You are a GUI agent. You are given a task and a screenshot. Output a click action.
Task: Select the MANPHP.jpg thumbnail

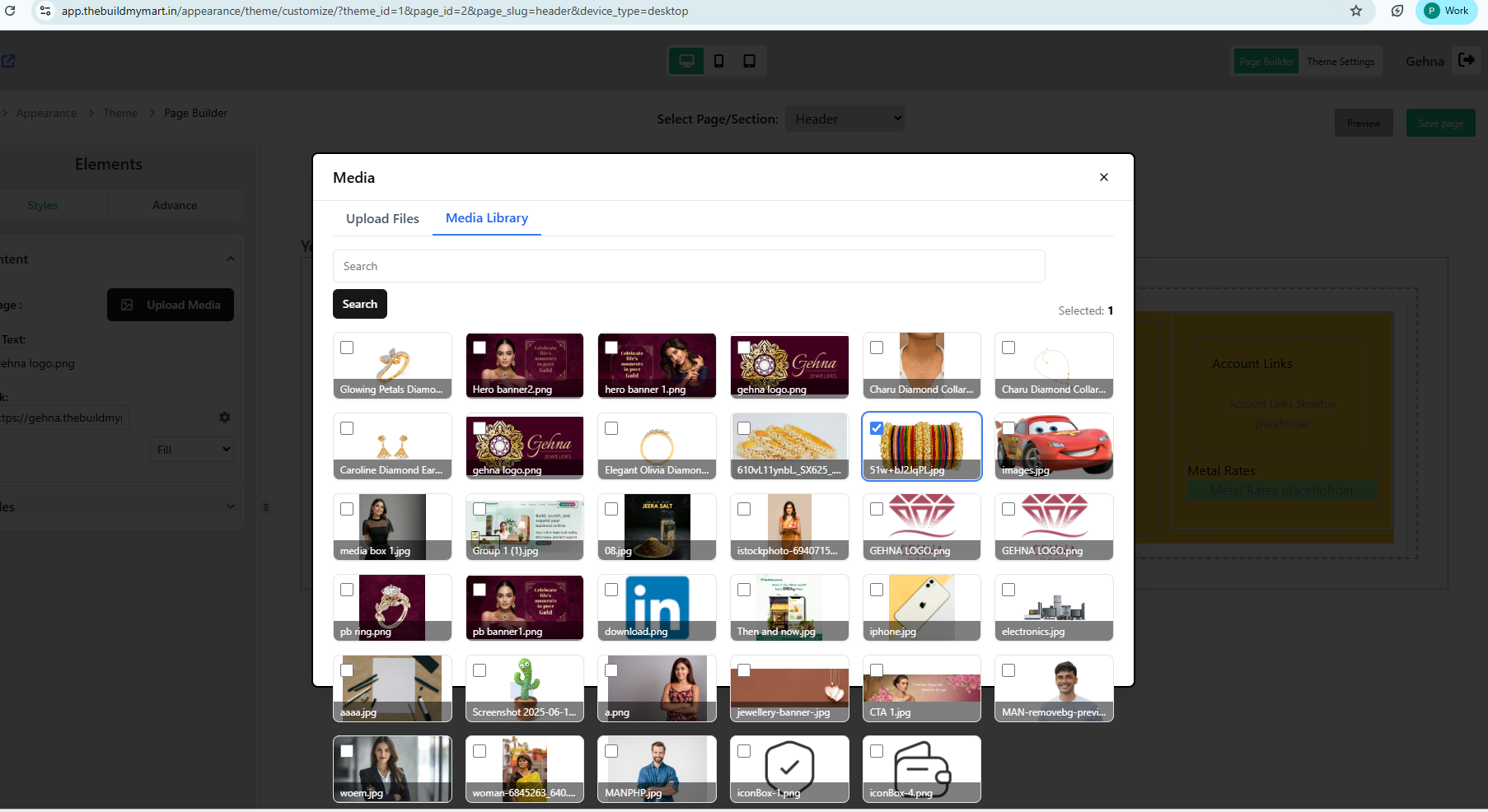point(657,768)
